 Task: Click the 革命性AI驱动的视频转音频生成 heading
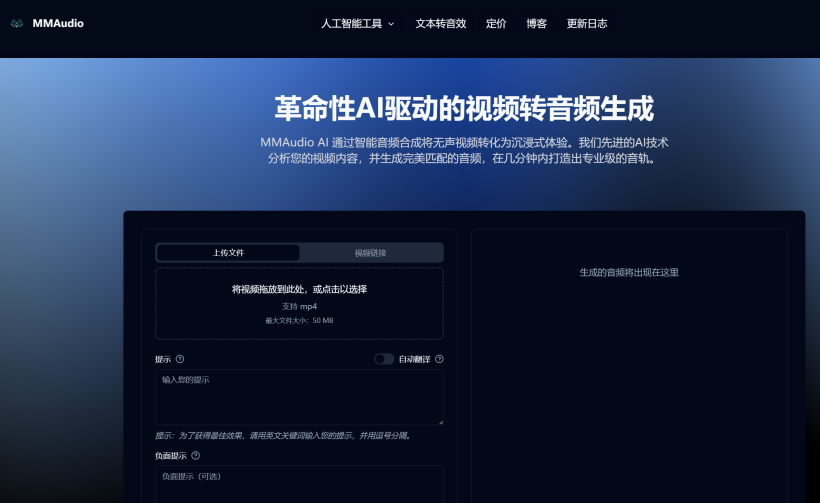pos(464,108)
